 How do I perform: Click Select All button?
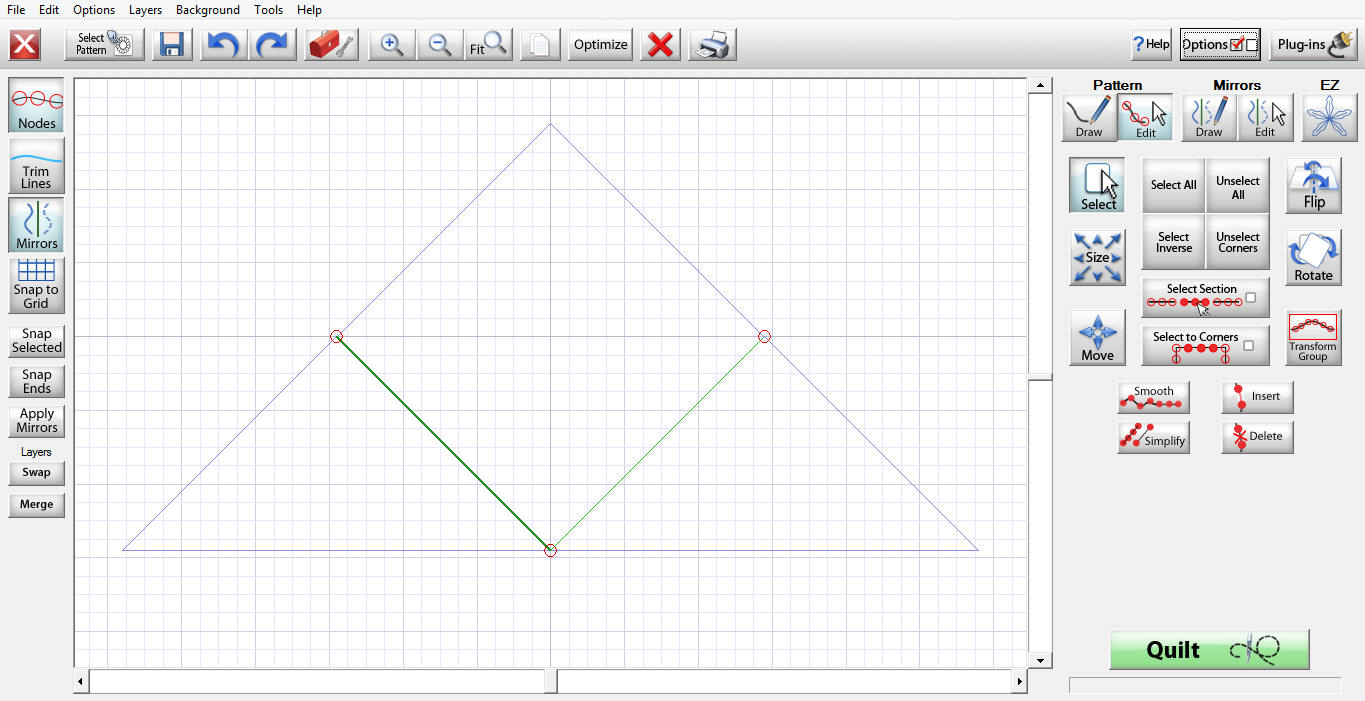point(1174,185)
